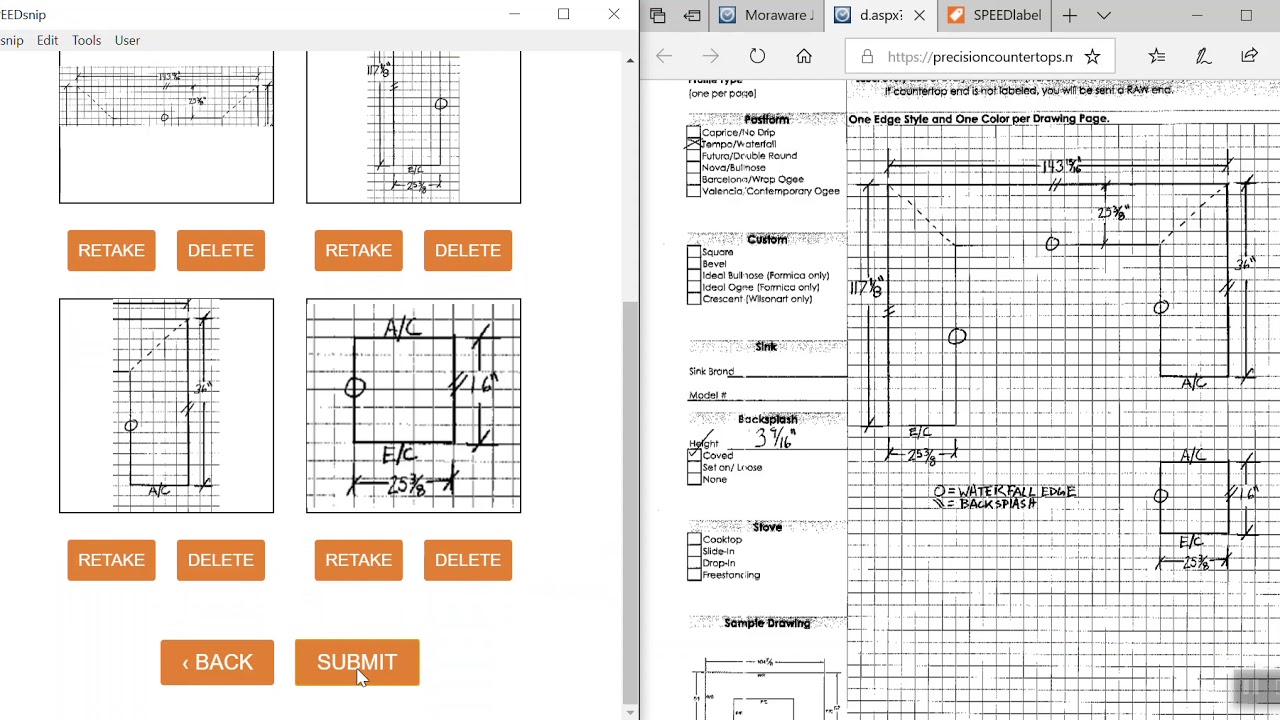Delete the 36 inch dashed-line snip
The width and height of the screenshot is (1280, 720).
pos(221,560)
